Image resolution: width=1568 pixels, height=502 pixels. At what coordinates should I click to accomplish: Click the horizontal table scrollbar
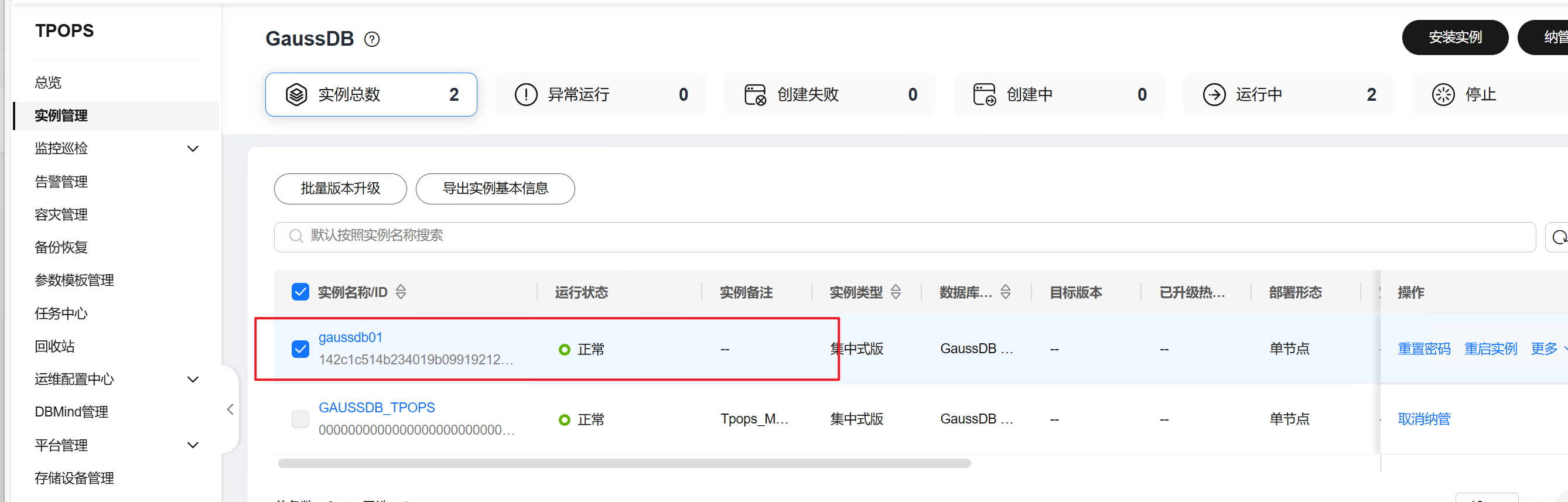[624, 464]
